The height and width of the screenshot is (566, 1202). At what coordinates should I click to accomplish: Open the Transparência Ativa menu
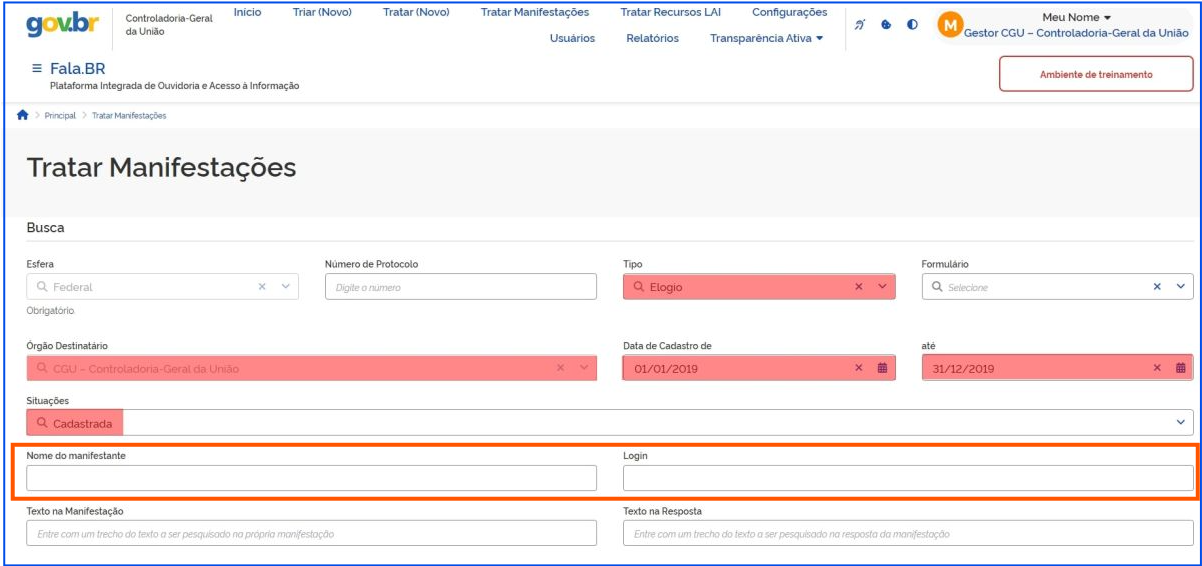point(766,38)
